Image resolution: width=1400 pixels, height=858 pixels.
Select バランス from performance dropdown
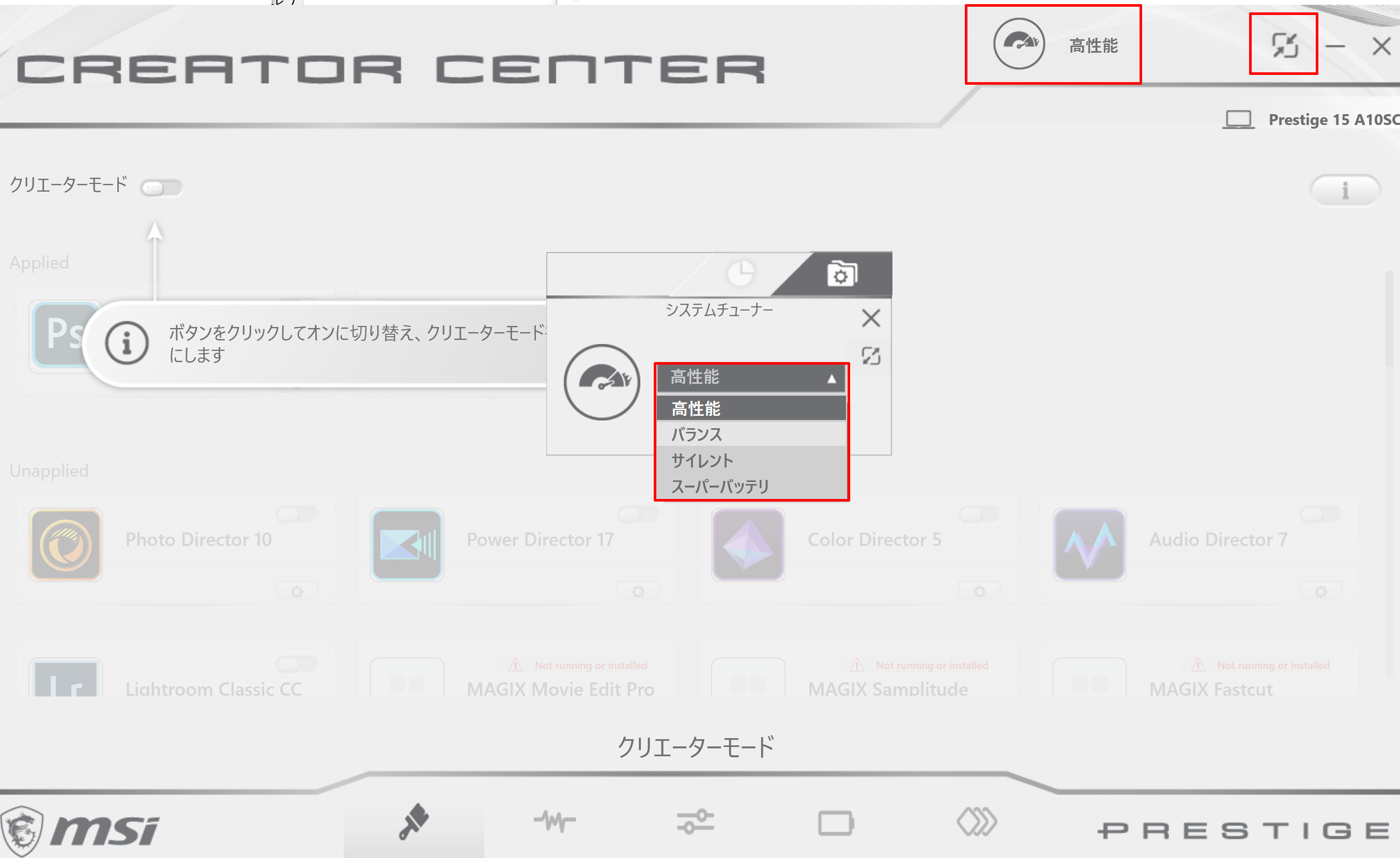[x=750, y=433]
